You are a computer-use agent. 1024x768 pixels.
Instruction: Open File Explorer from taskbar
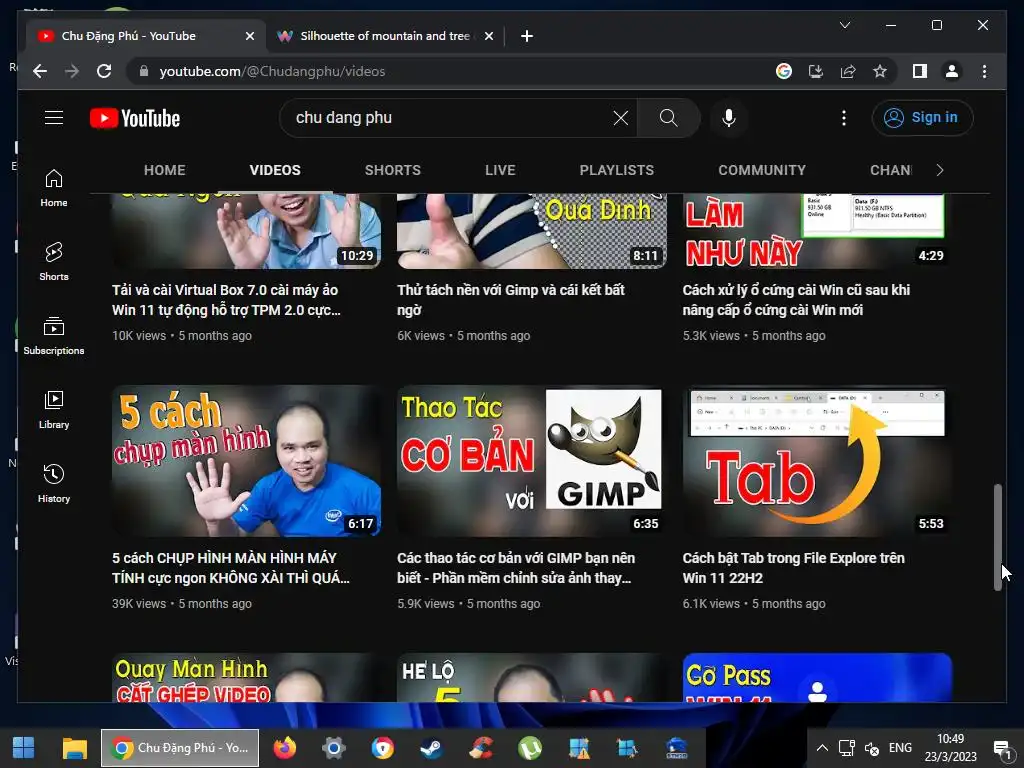[74, 748]
